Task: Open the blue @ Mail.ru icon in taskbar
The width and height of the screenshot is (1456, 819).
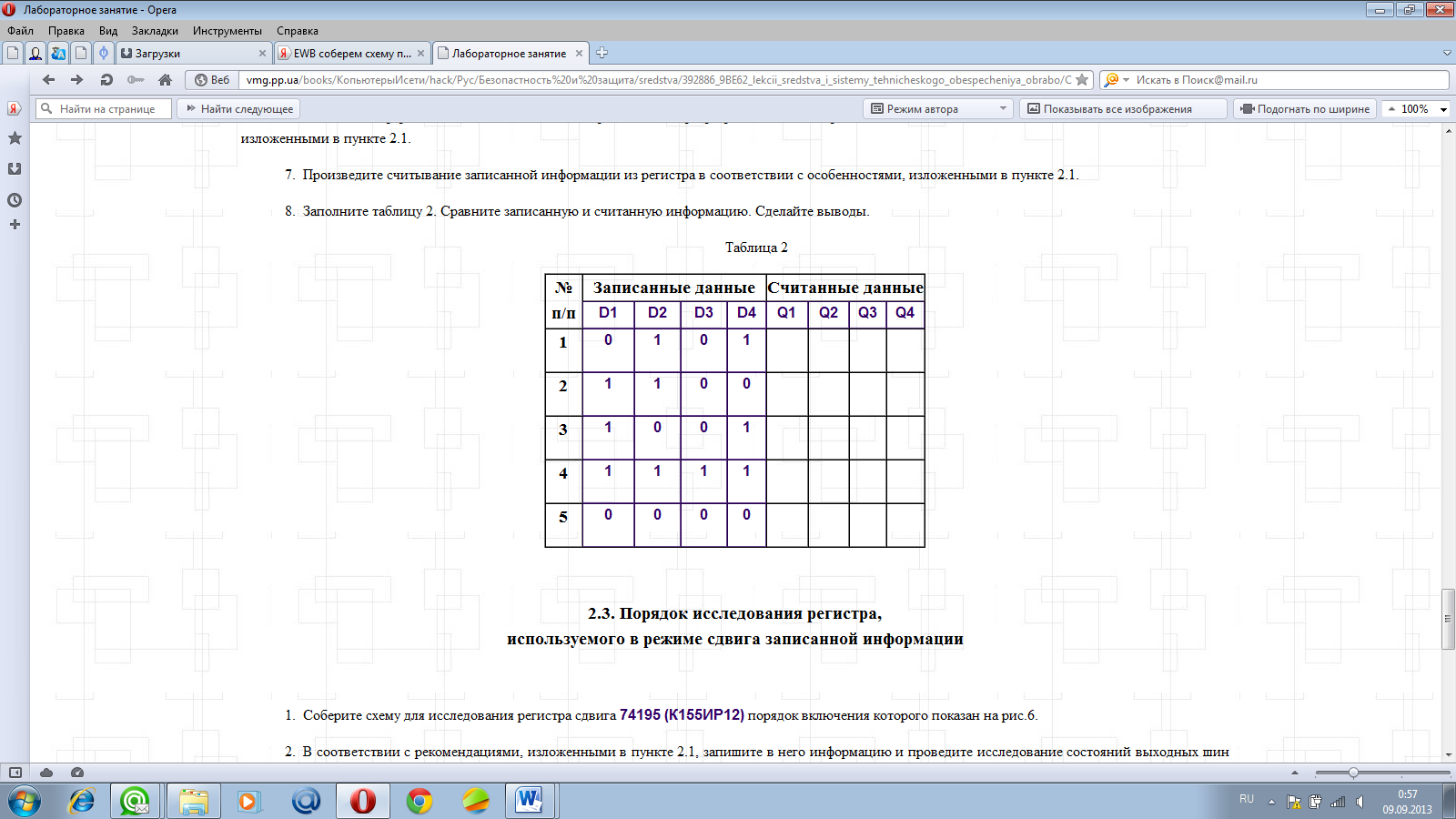Action: [306, 801]
